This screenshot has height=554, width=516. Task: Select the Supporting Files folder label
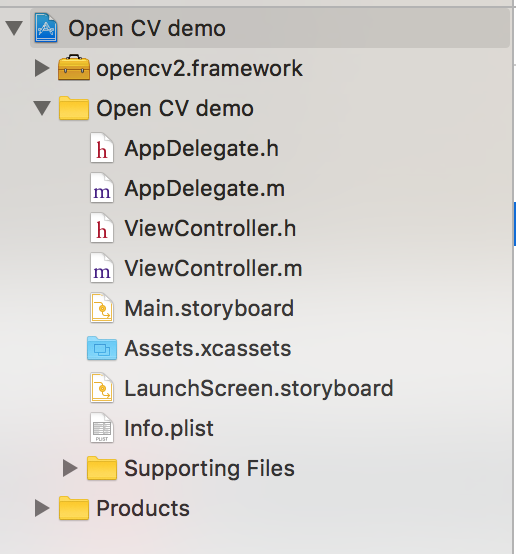[210, 468]
